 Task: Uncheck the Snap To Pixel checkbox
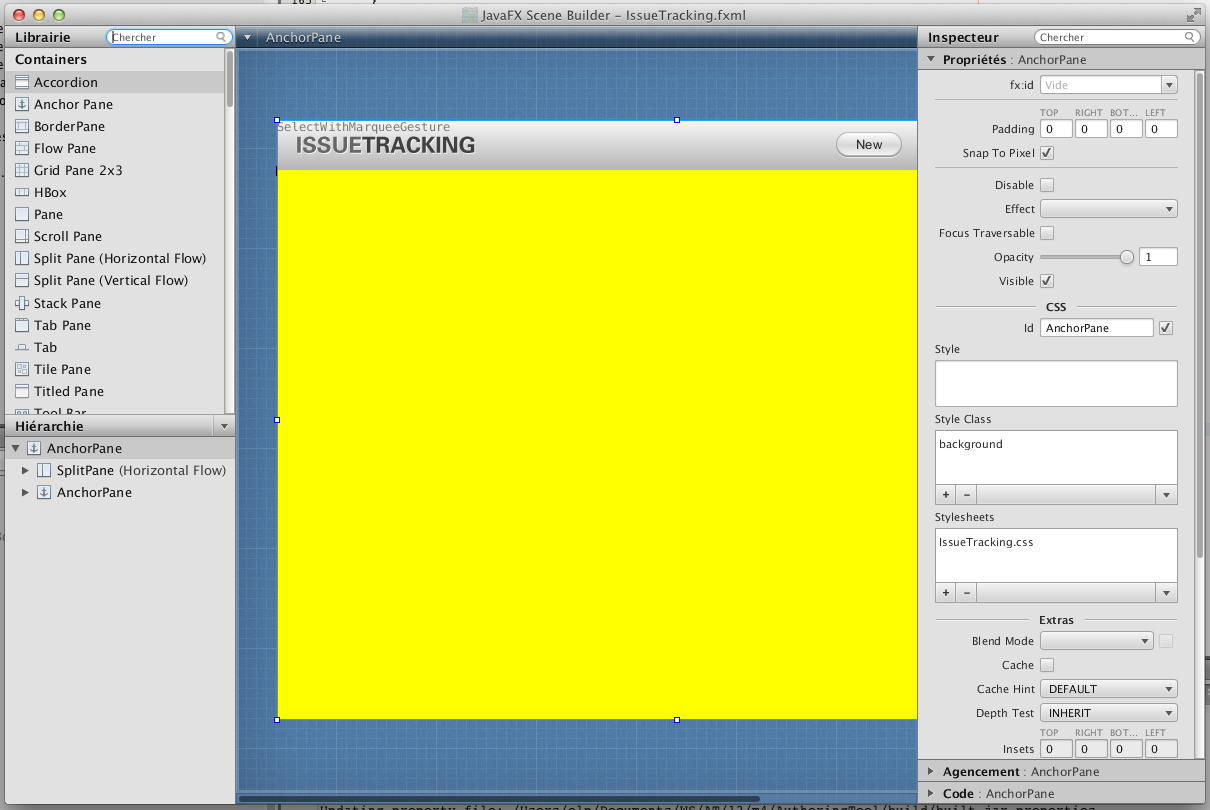pyautogui.click(x=1047, y=153)
